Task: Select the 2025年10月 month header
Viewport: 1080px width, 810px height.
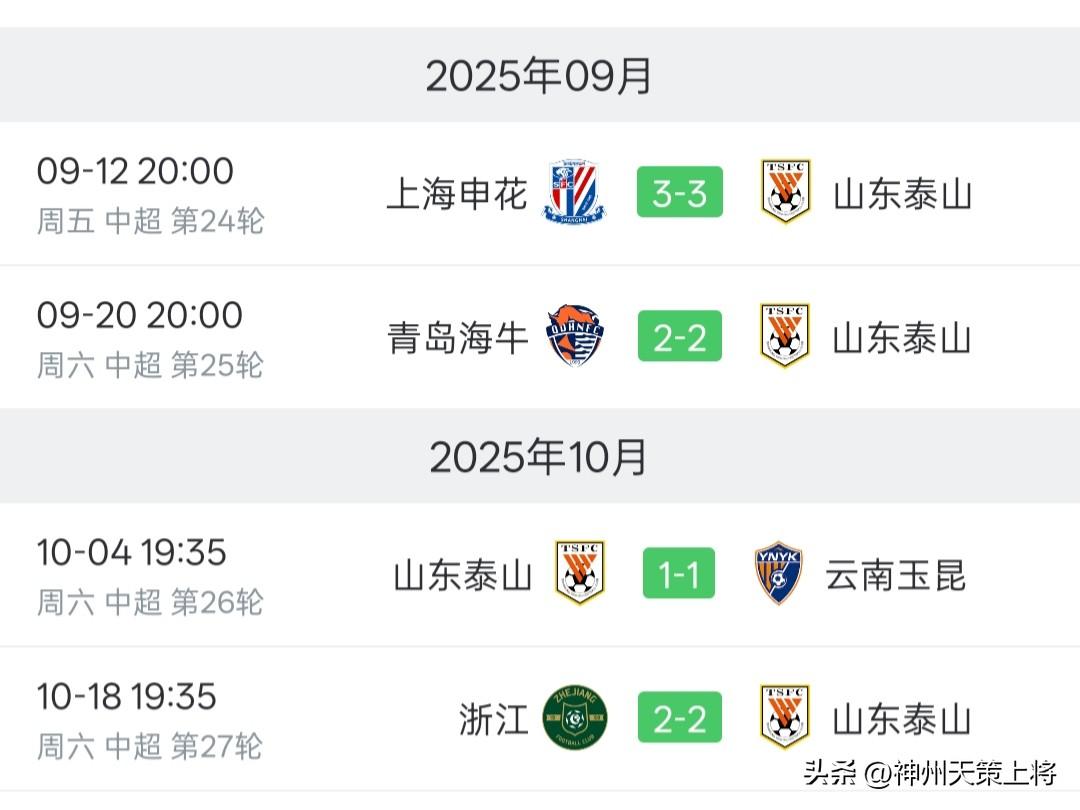Action: tap(539, 457)
